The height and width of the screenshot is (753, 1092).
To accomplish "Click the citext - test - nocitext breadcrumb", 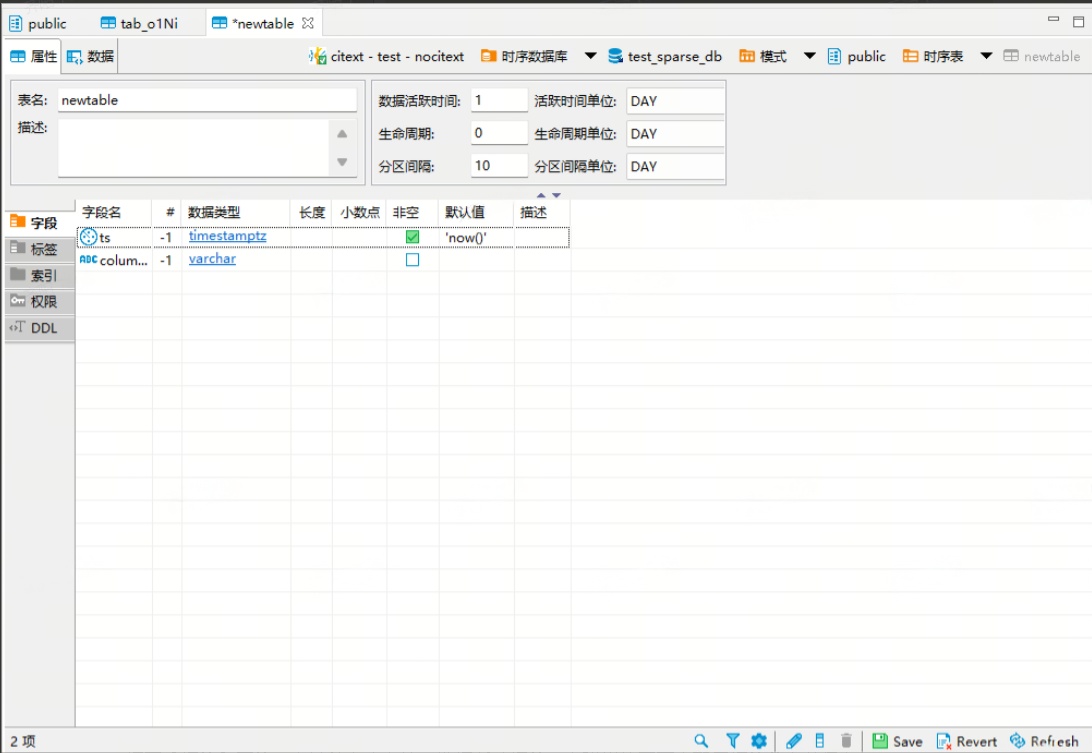I will tap(387, 56).
